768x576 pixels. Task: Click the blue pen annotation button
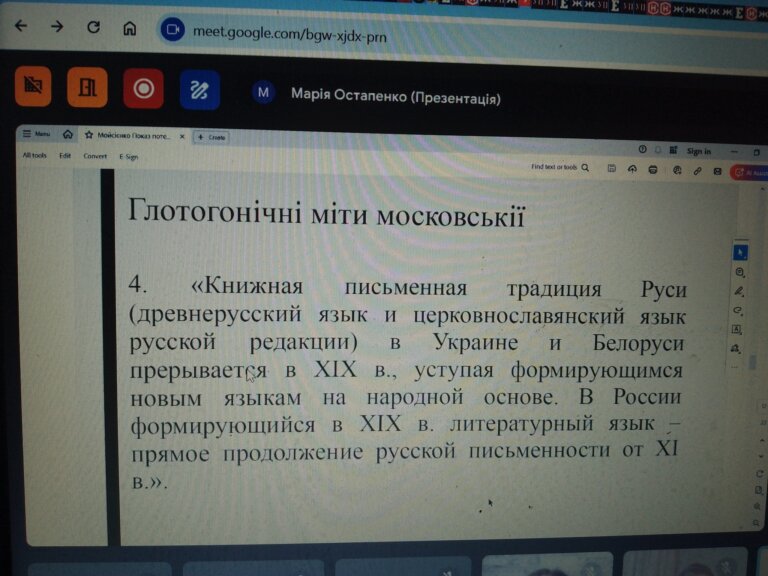[200, 90]
